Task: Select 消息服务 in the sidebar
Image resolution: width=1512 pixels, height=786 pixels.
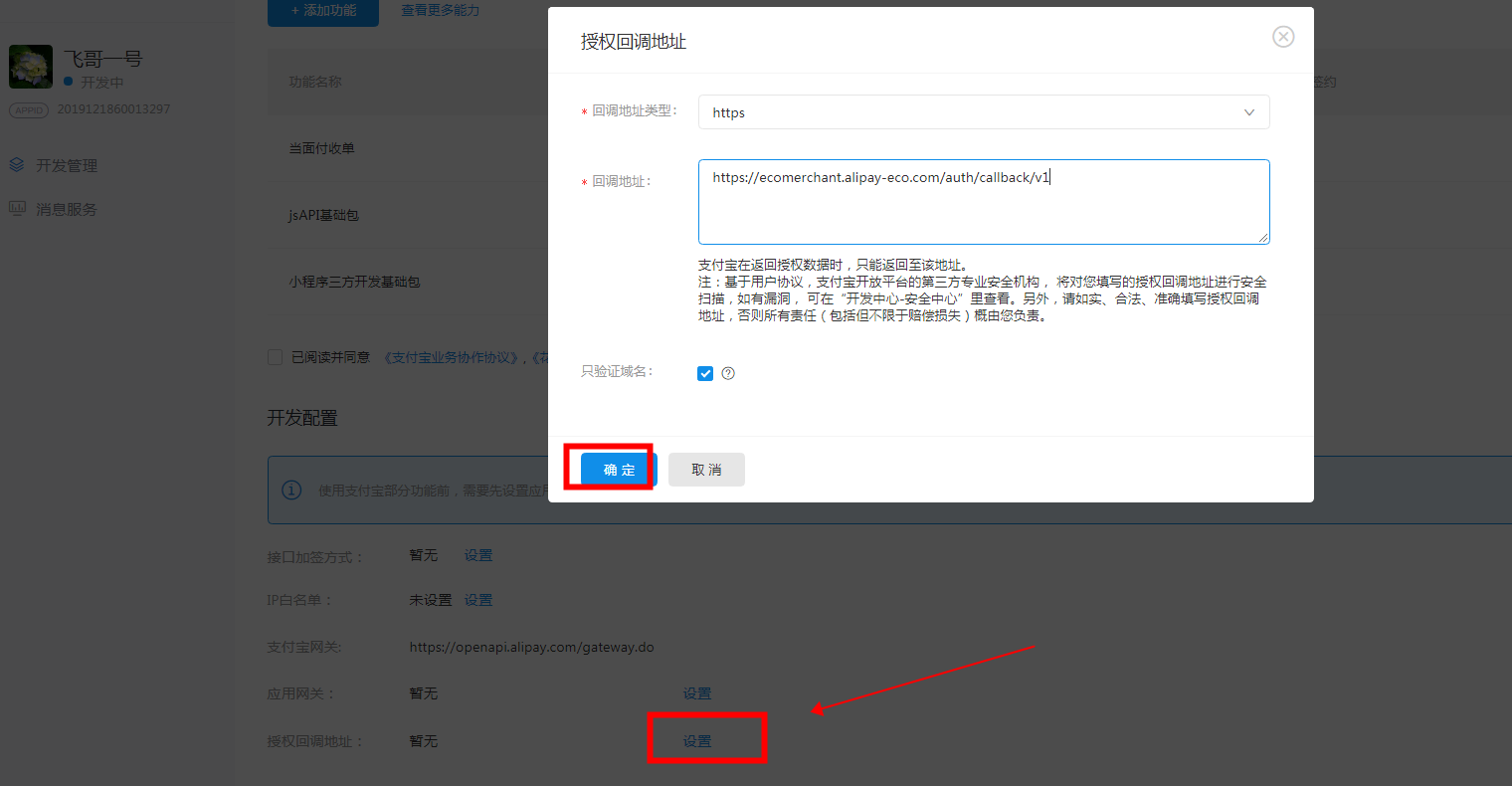Action: tap(67, 209)
